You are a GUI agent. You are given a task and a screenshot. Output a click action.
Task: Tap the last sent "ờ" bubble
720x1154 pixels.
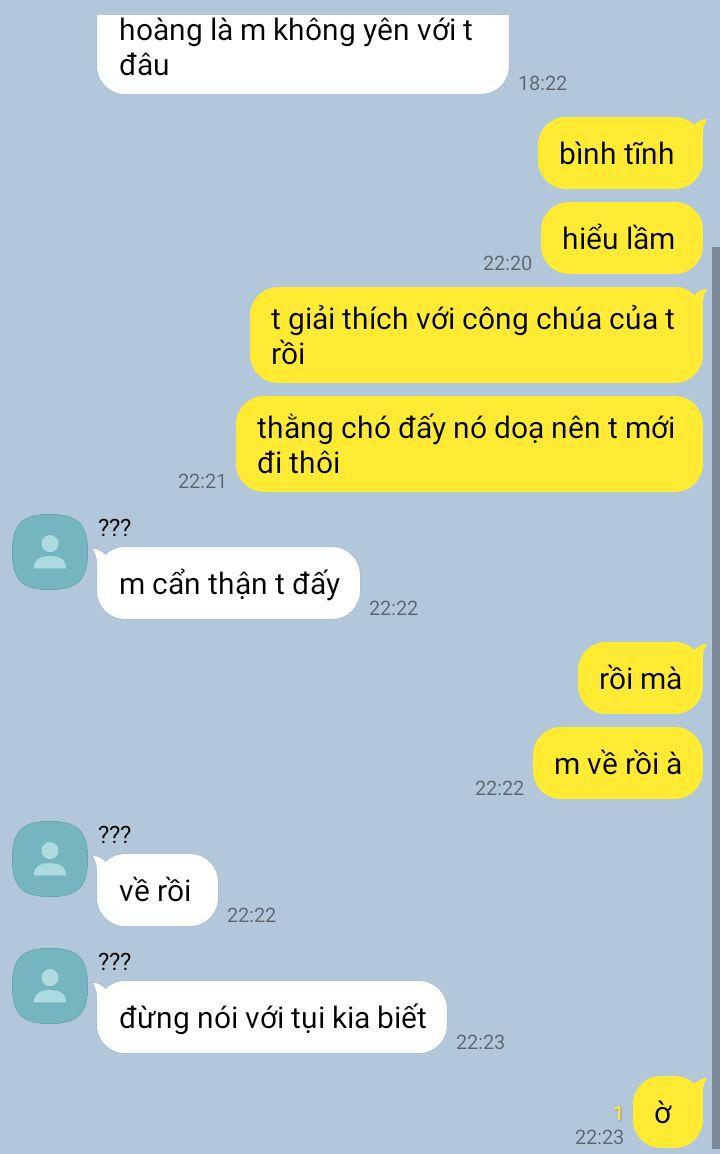[x=669, y=1113]
